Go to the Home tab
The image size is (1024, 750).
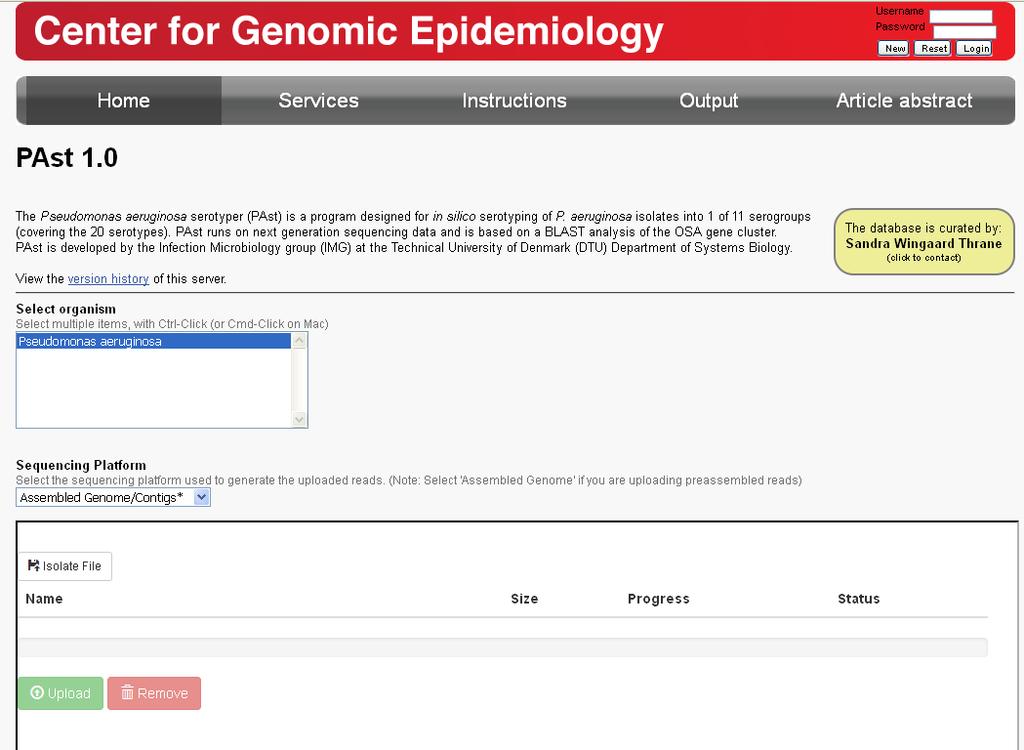pyautogui.click(x=123, y=101)
